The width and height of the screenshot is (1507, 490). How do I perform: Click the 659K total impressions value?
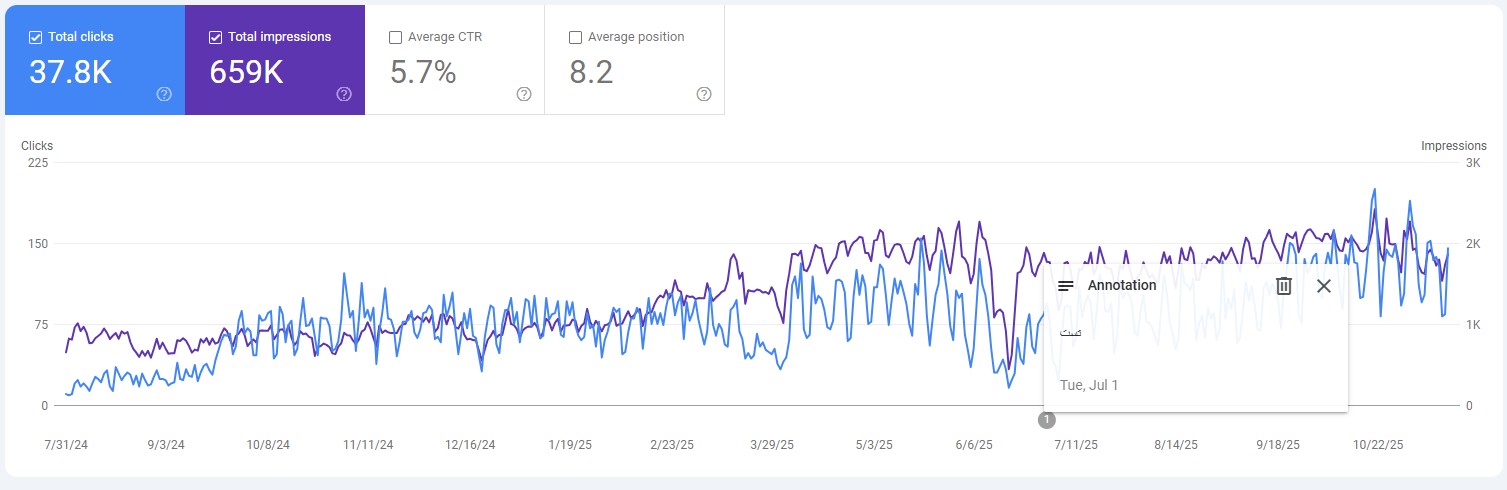tap(247, 73)
